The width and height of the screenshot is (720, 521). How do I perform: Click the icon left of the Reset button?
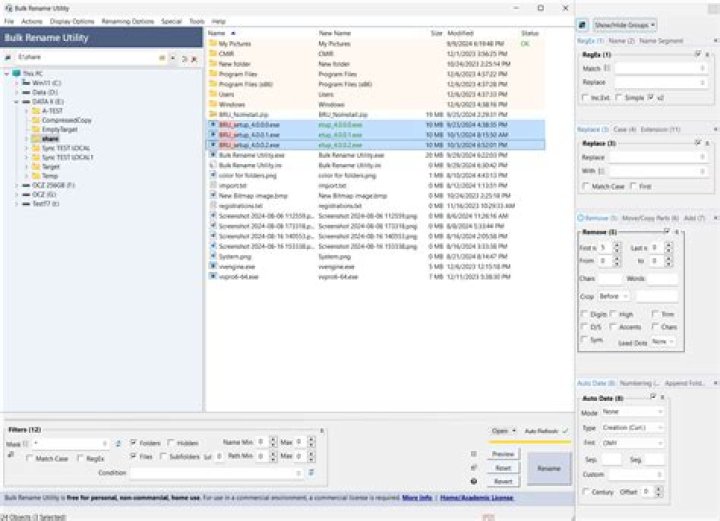tap(473, 468)
